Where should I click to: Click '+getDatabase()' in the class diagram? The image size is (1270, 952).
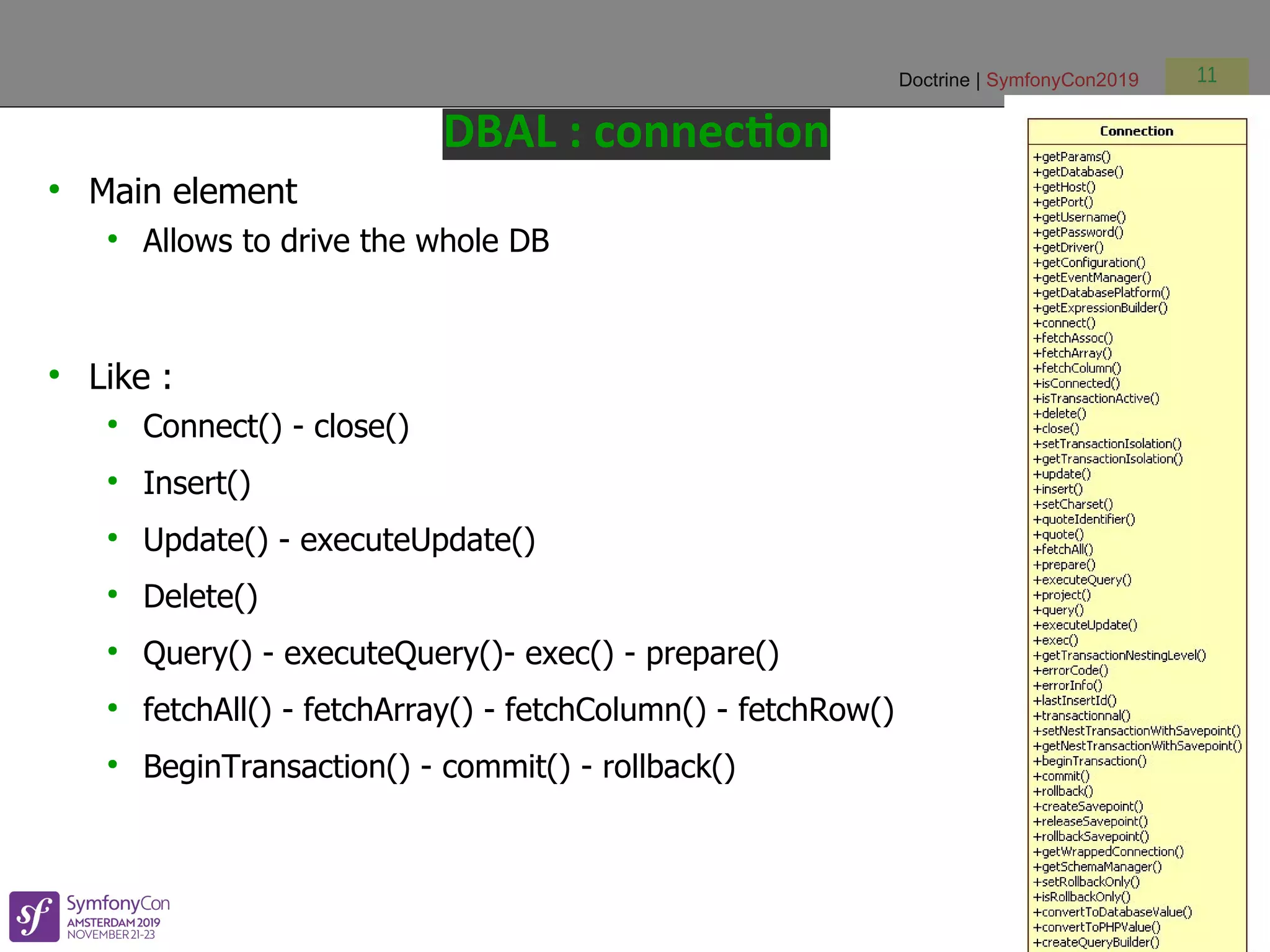(1078, 172)
